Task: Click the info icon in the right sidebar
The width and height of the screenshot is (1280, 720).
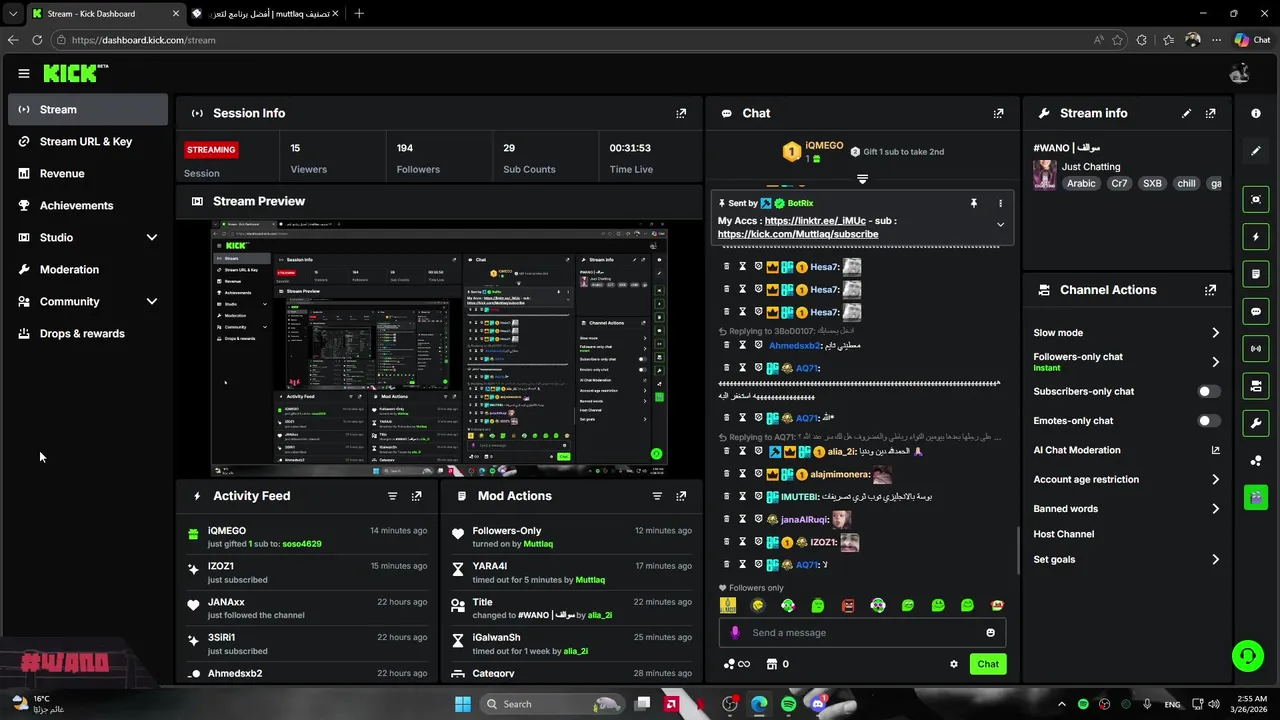Action: [x=1256, y=113]
